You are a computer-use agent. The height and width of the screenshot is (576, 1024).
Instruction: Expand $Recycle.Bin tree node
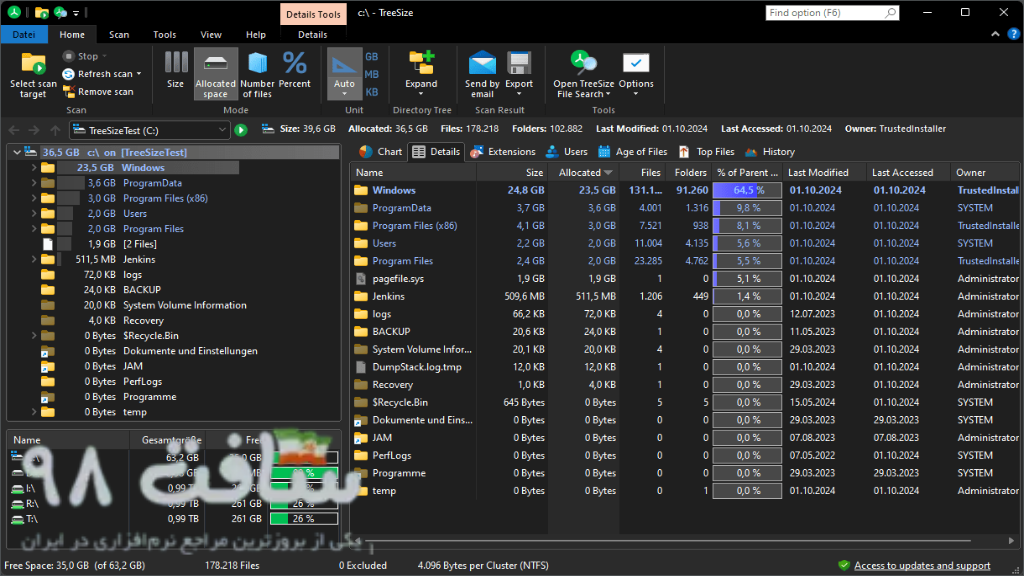34,336
